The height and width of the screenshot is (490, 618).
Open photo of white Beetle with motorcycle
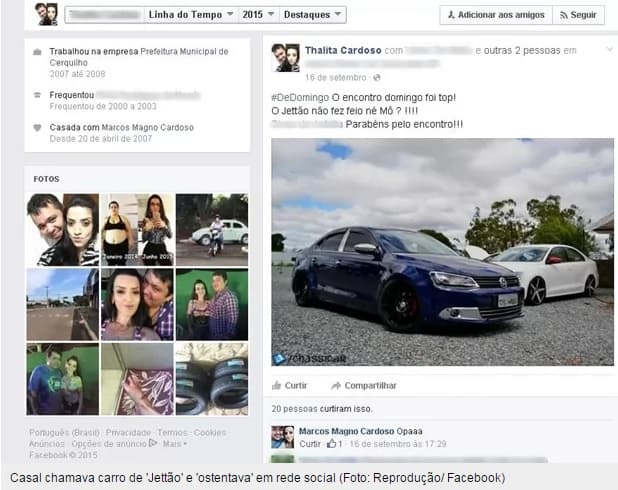point(212,229)
